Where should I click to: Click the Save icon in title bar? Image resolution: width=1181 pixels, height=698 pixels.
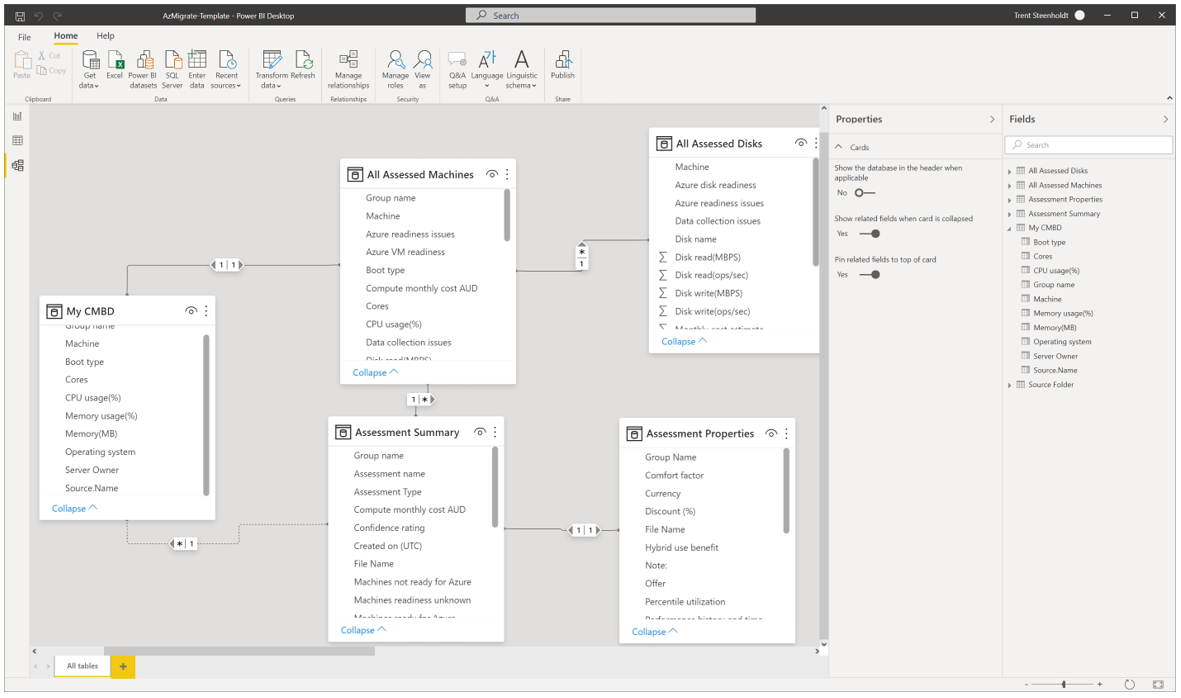pos(20,16)
